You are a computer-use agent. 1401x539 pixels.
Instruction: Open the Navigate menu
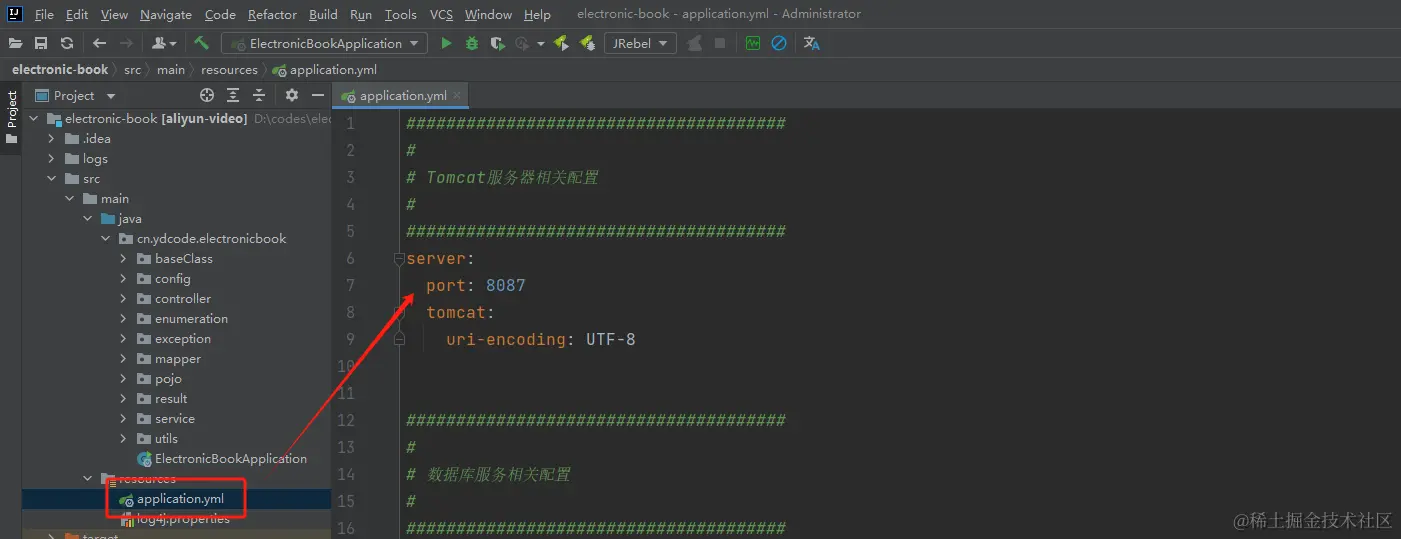pos(166,14)
